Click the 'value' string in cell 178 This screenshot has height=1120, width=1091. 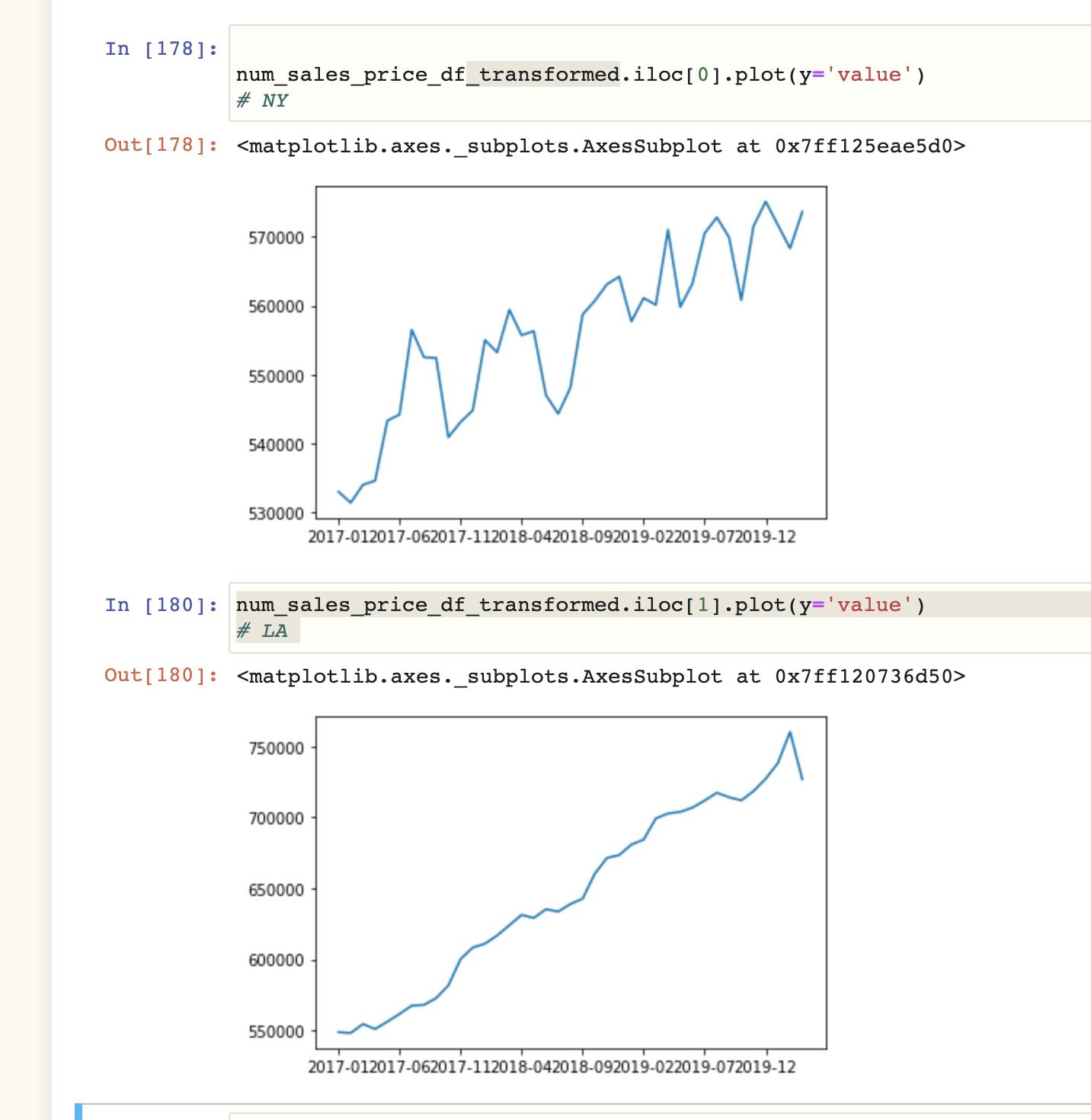[x=869, y=75]
